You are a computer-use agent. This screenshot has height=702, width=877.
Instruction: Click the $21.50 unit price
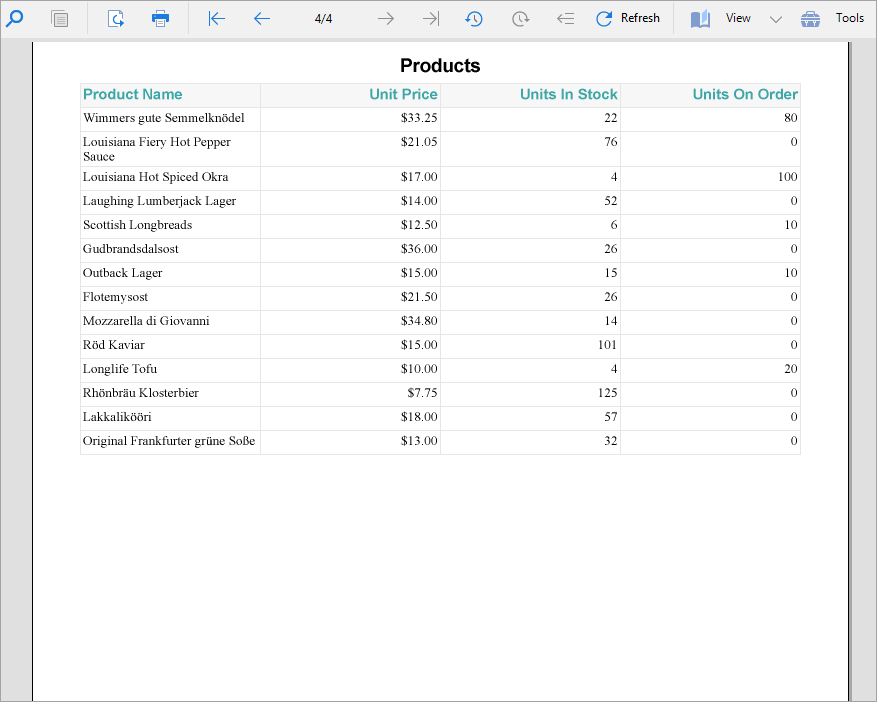[x=419, y=297]
